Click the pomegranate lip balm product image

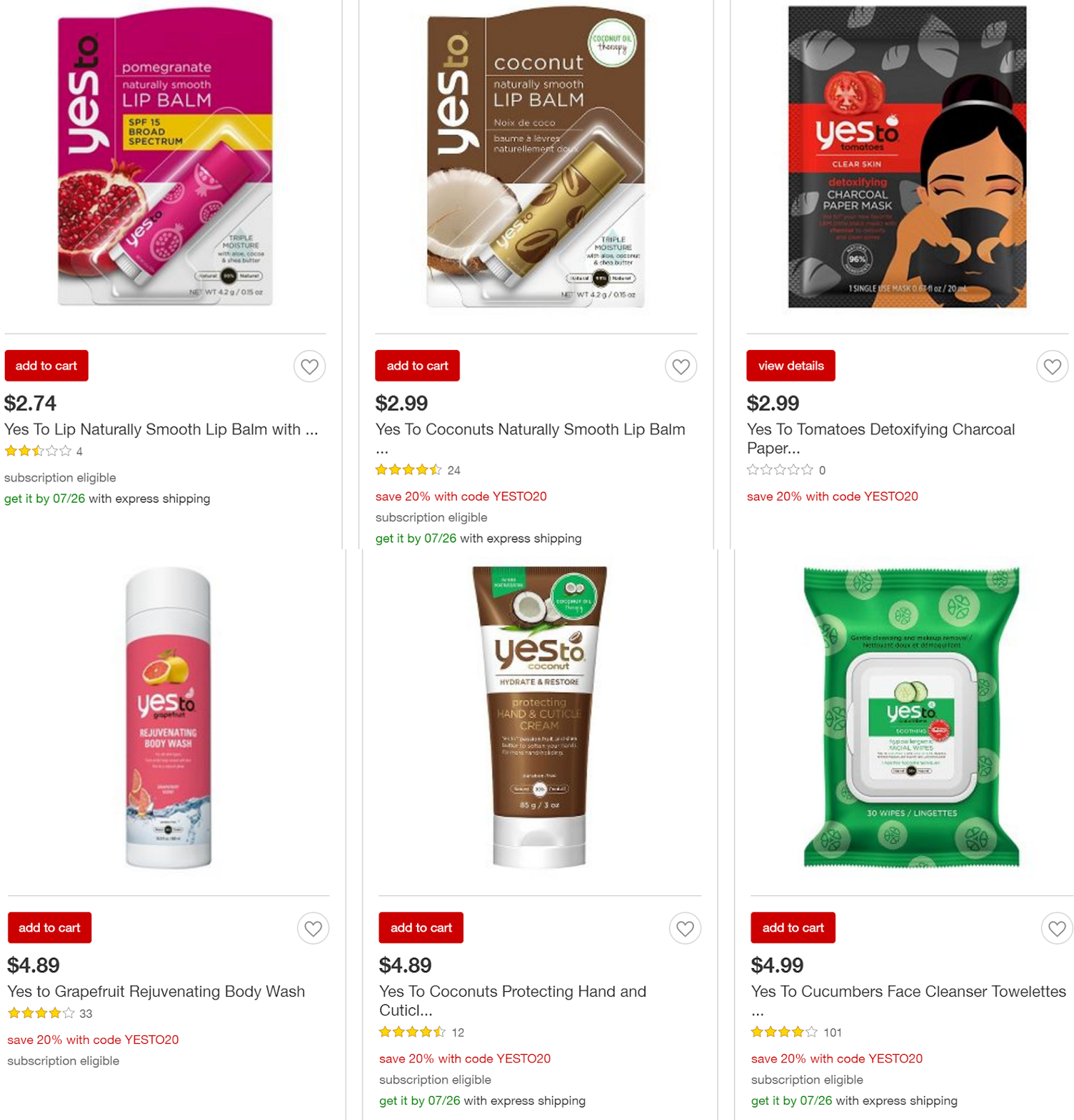[165, 158]
